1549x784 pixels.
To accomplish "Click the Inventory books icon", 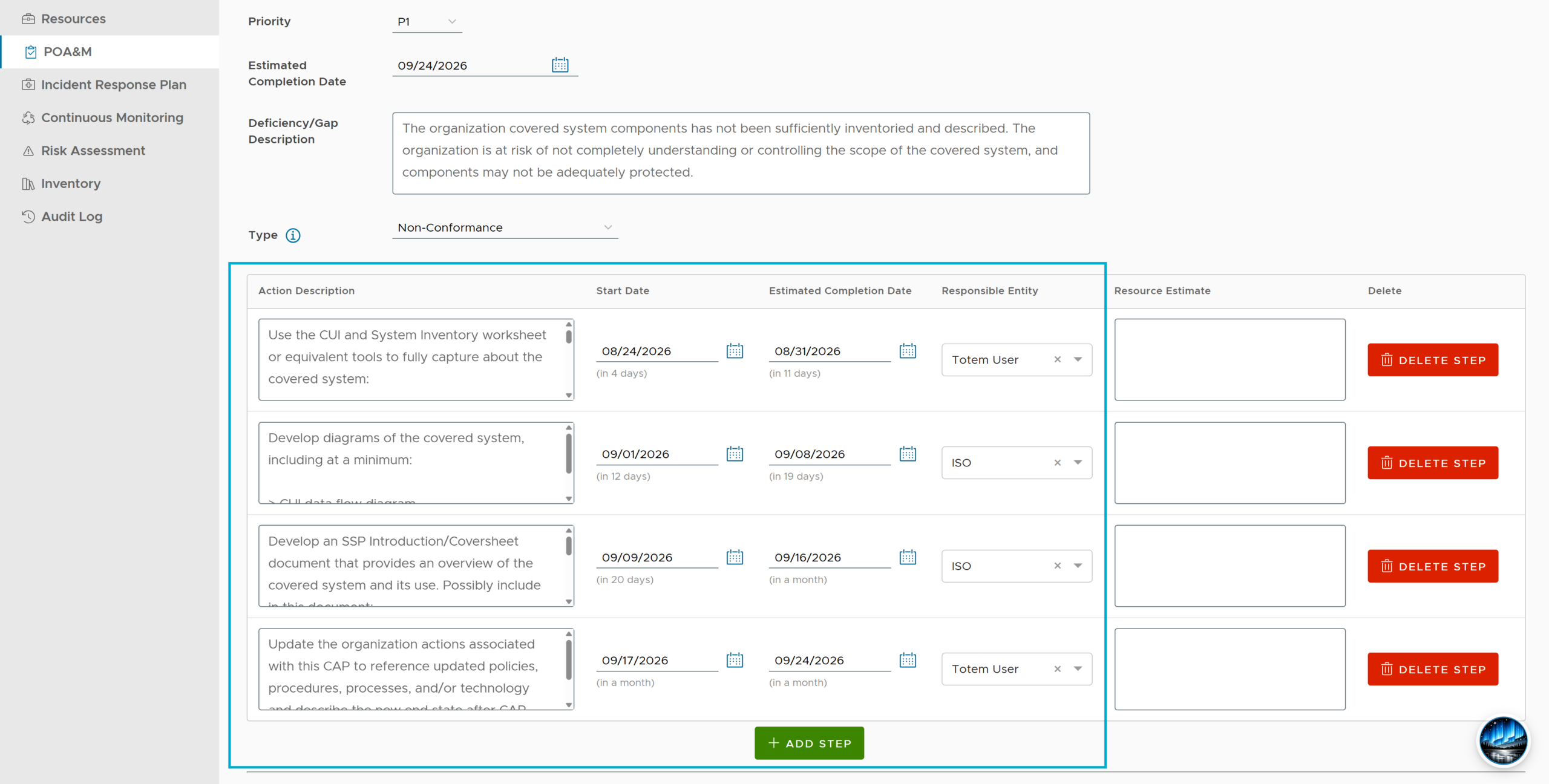I will pyautogui.click(x=28, y=183).
